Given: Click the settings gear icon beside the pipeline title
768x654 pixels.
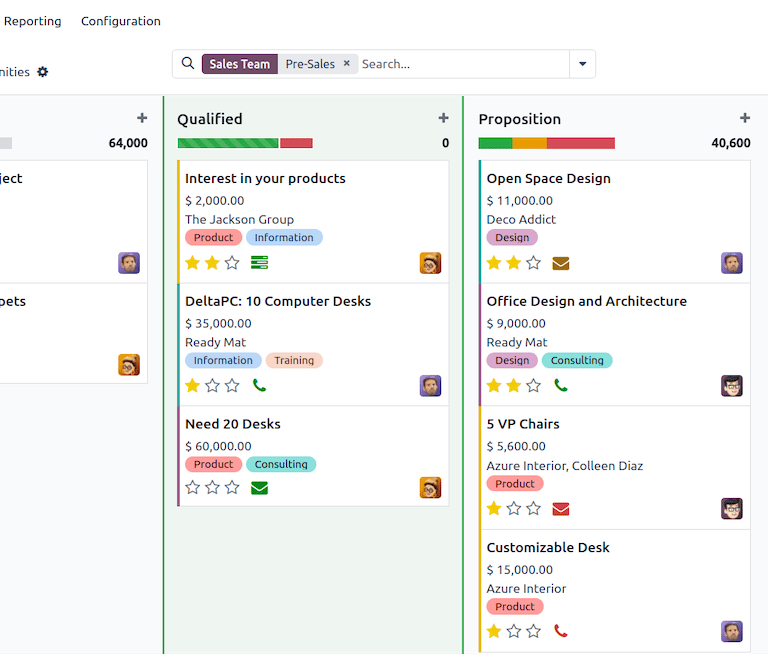Looking at the screenshot, I should click(42, 72).
